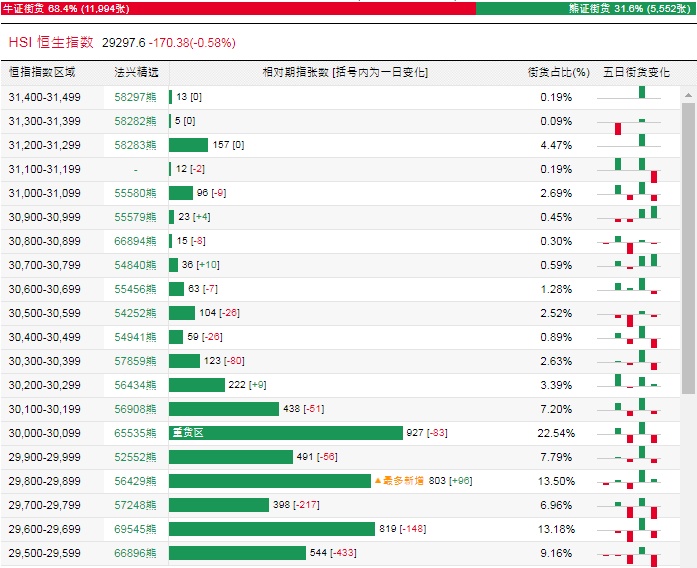Open warrant link 58282熊
Image resolution: width=697 pixels, height=568 pixels.
coord(135,121)
